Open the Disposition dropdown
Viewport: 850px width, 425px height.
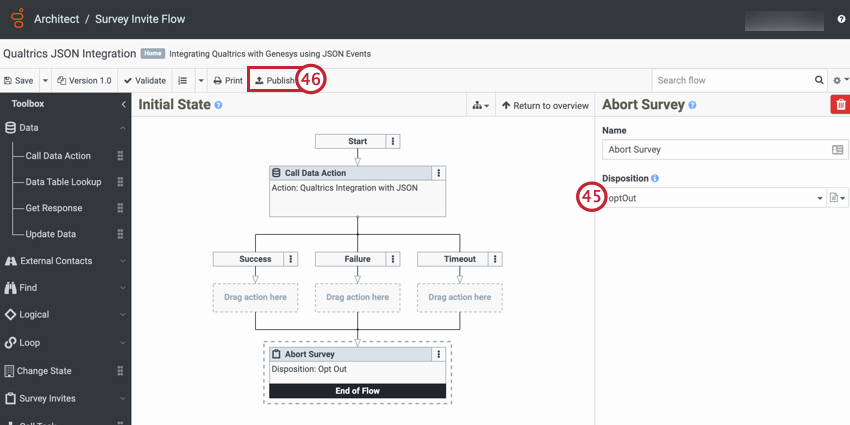820,198
